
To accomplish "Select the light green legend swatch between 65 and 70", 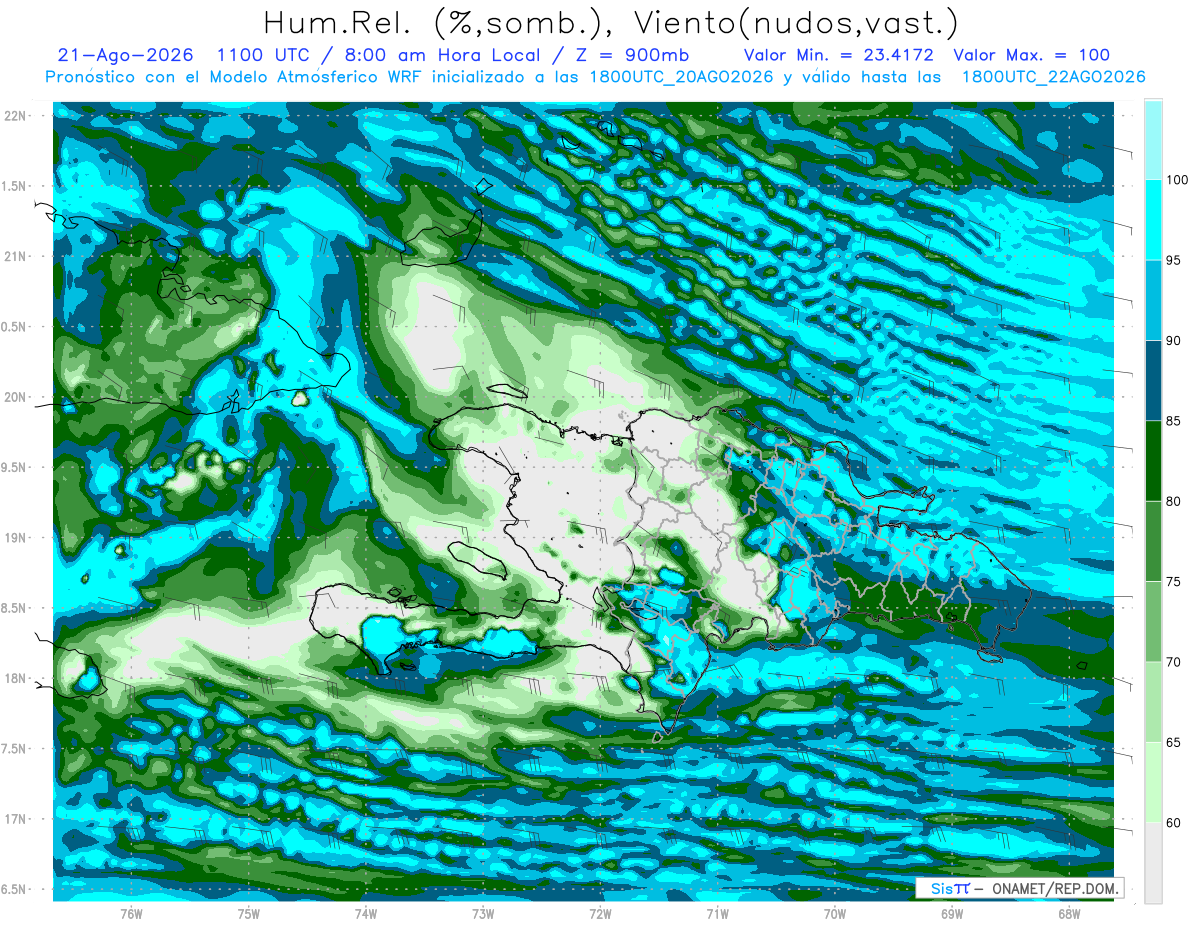I will [x=1152, y=702].
